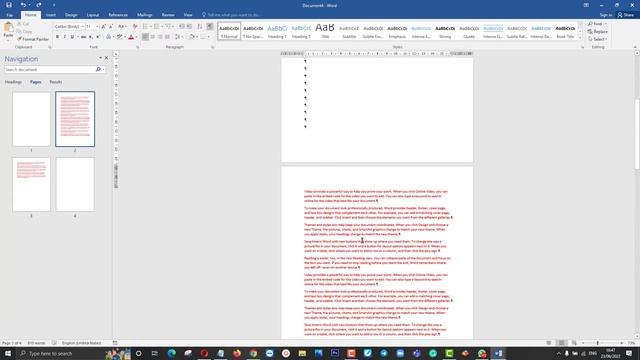Toggle Show/Hide paragraph marks
The height and width of the screenshot is (360, 640).
coord(210,27)
